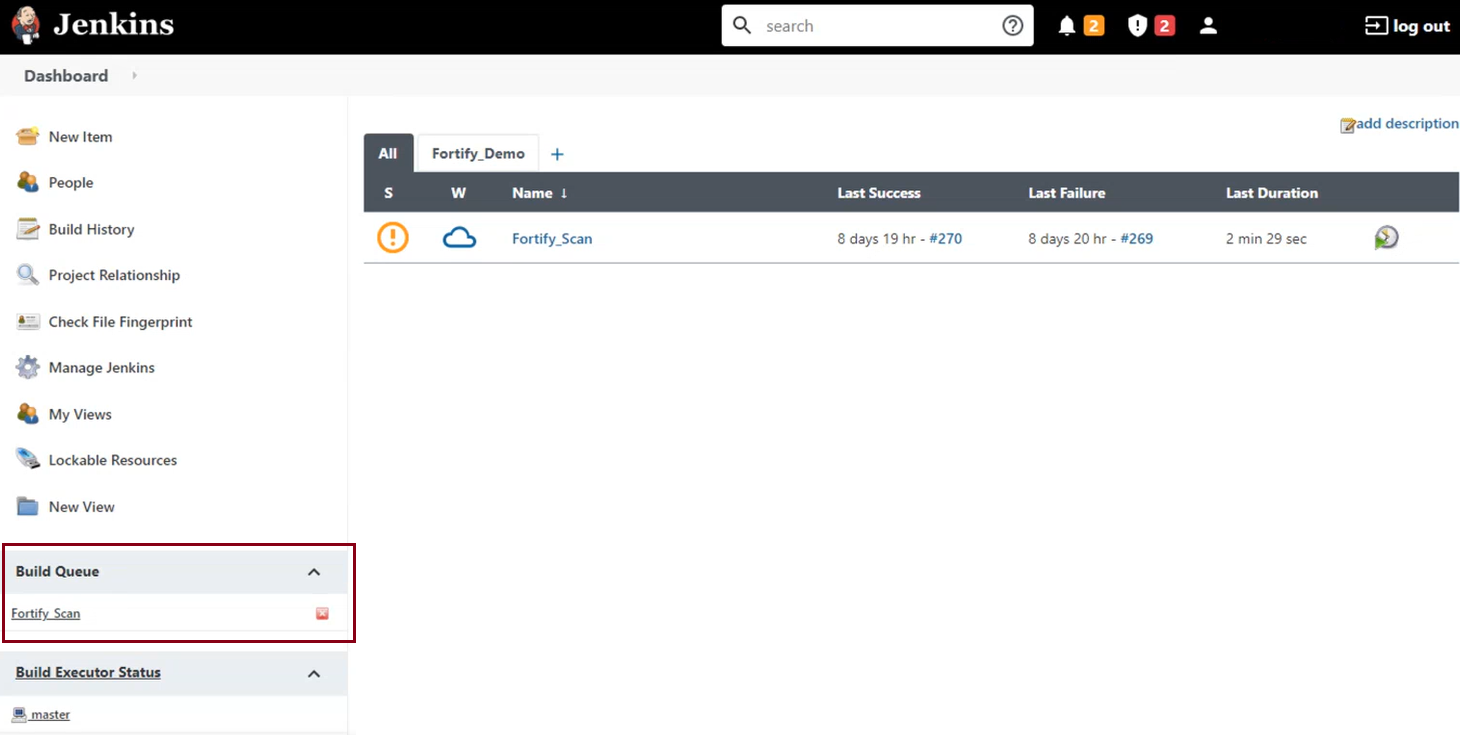Sort jobs by the Name column
1460x735 pixels.
tap(540, 193)
